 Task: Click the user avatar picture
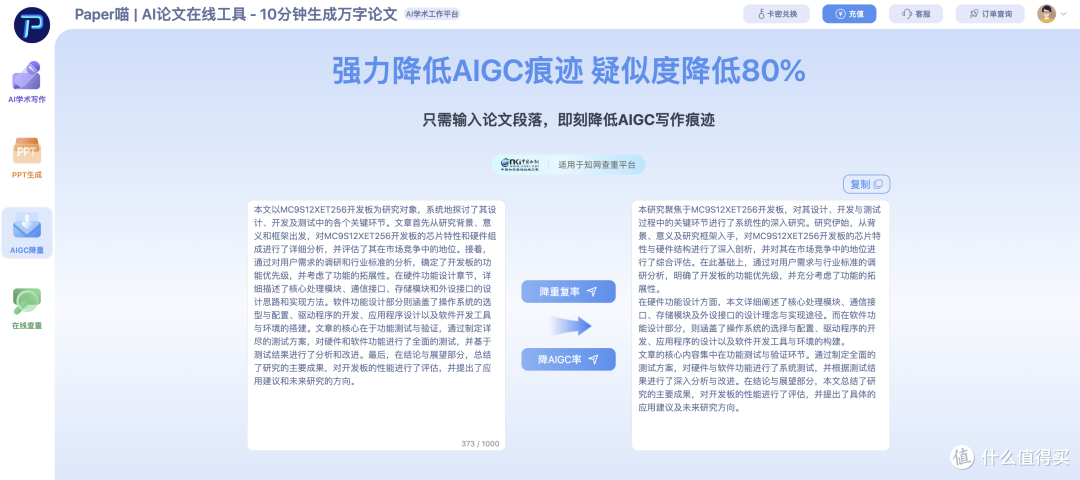pos(1046,14)
